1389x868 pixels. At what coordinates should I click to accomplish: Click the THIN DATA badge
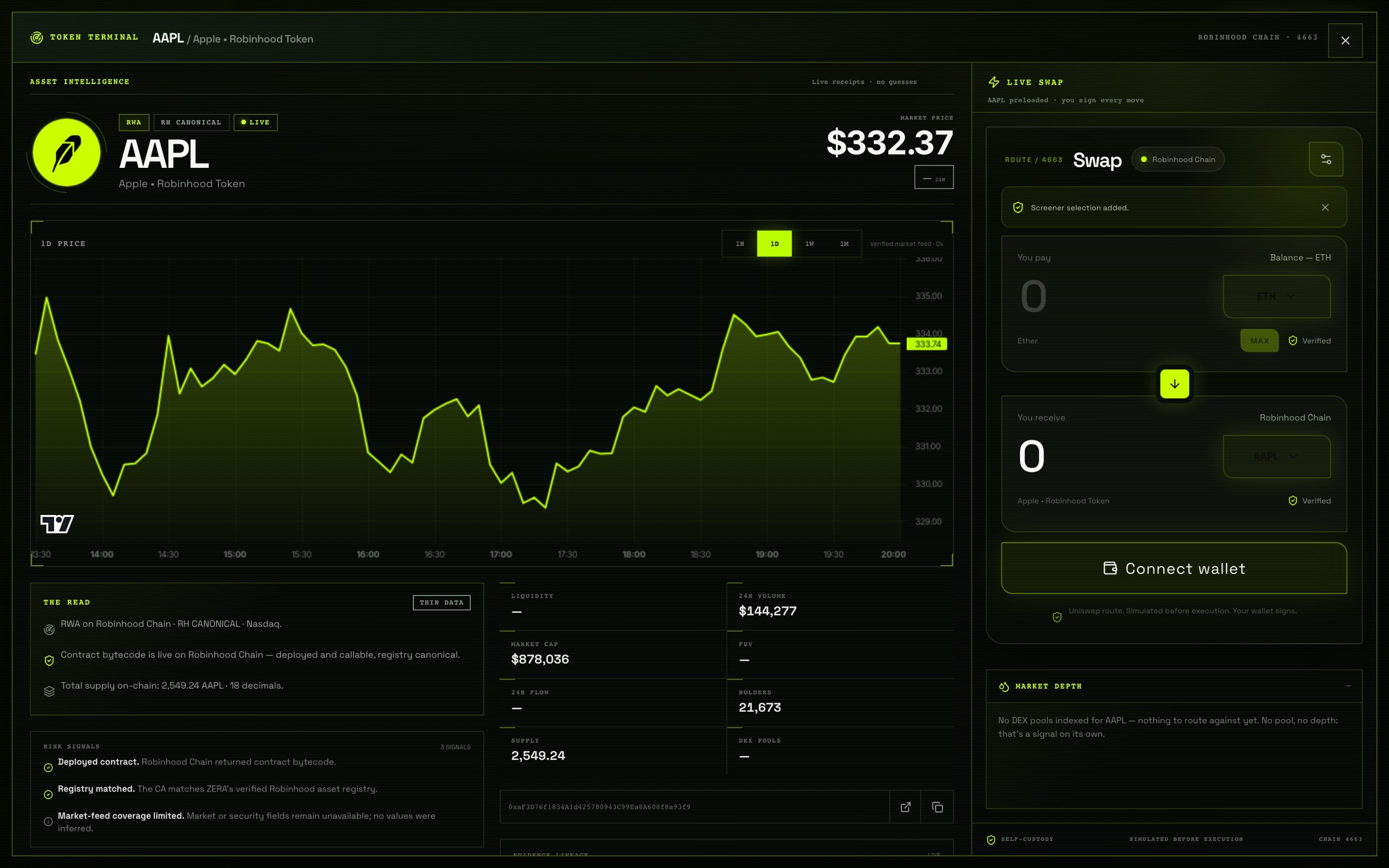click(441, 602)
